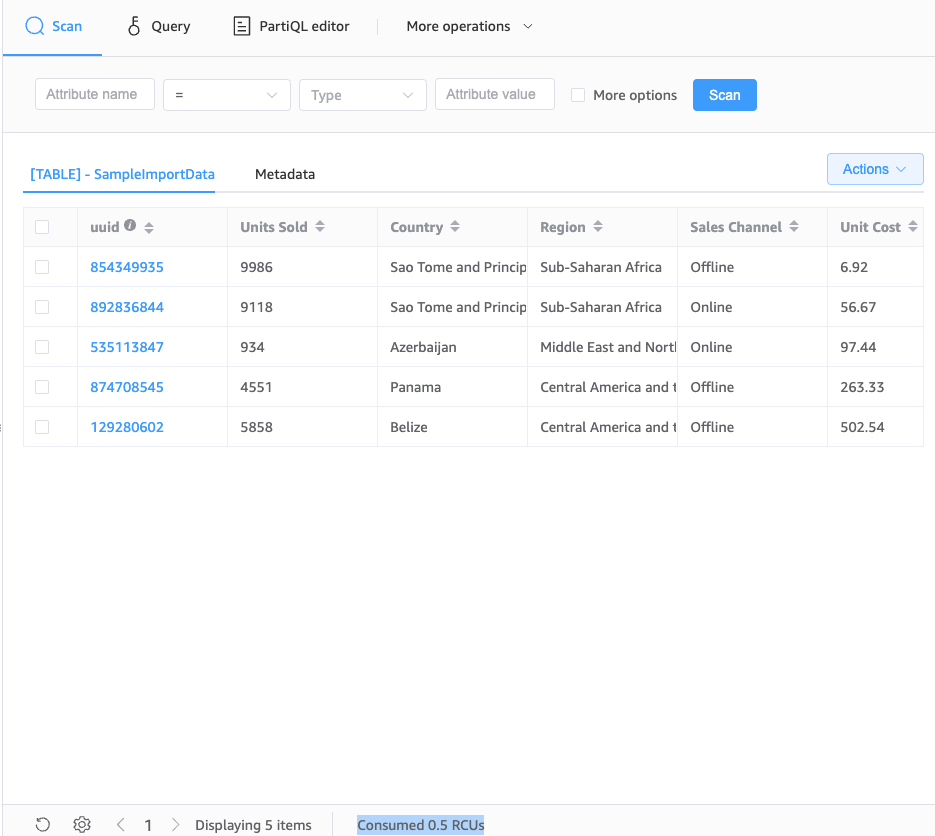
Task: Sort table by Country column arrows
Action: [x=455, y=227]
